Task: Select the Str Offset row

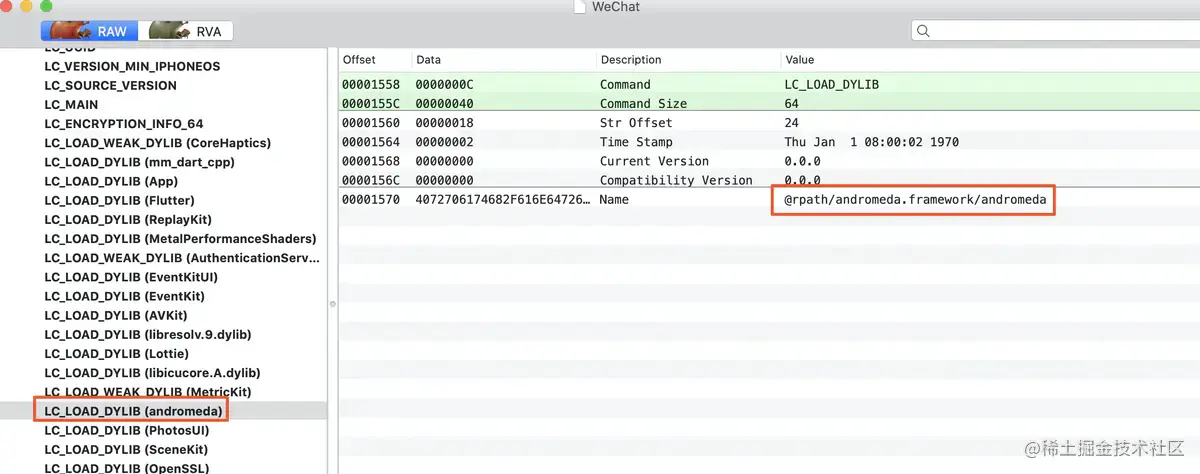Action: pyautogui.click(x=769, y=123)
